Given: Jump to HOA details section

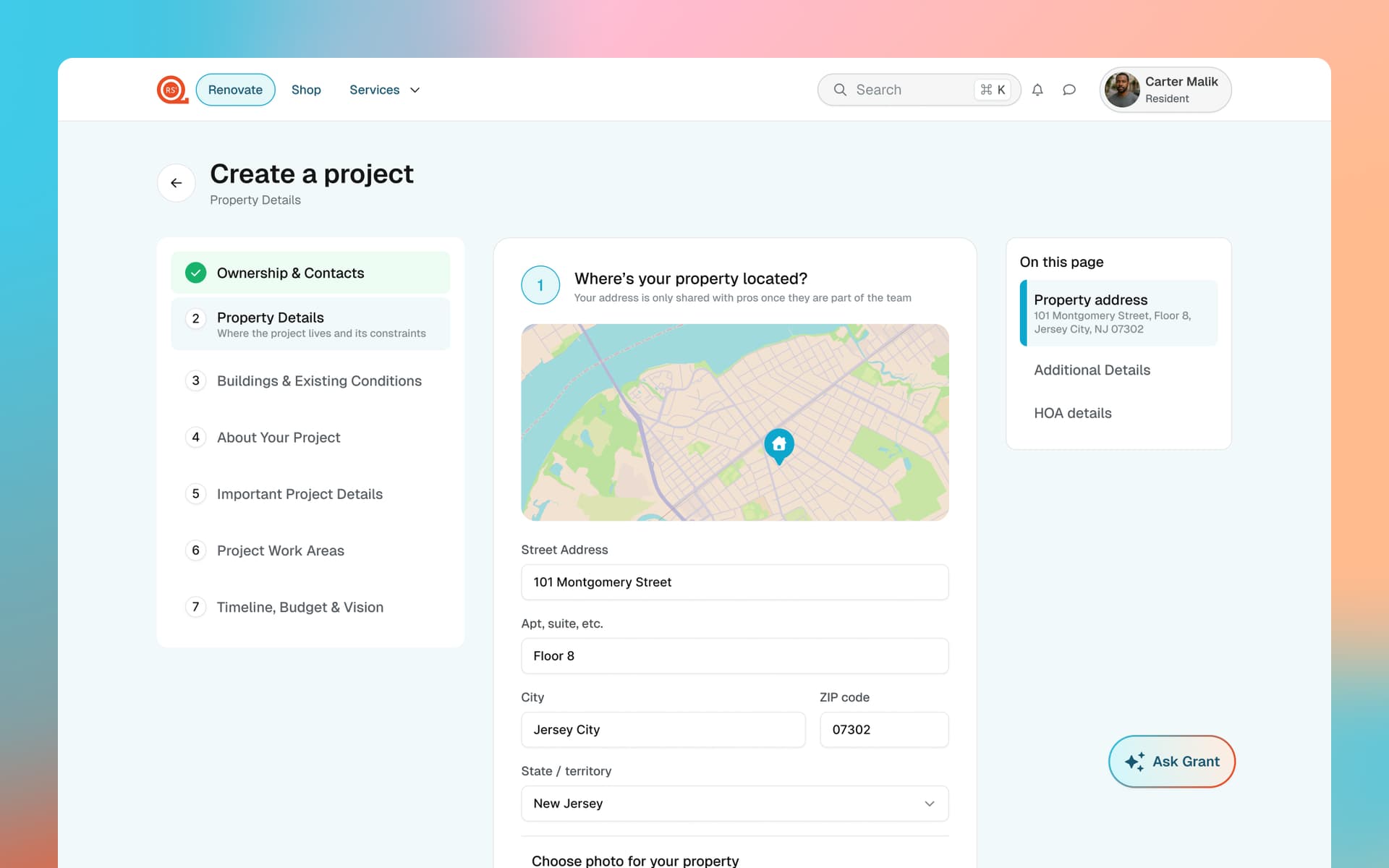Looking at the screenshot, I should point(1072,413).
